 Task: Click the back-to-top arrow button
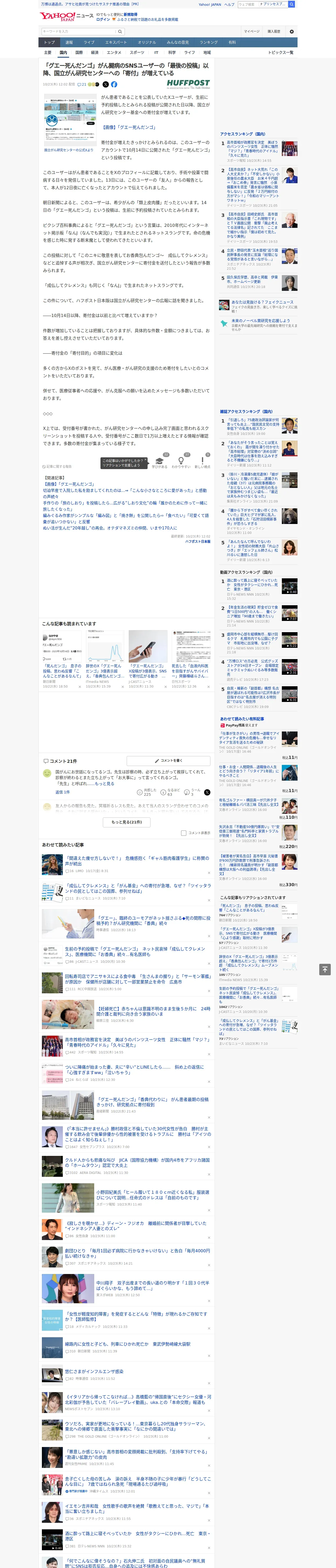(324, 969)
